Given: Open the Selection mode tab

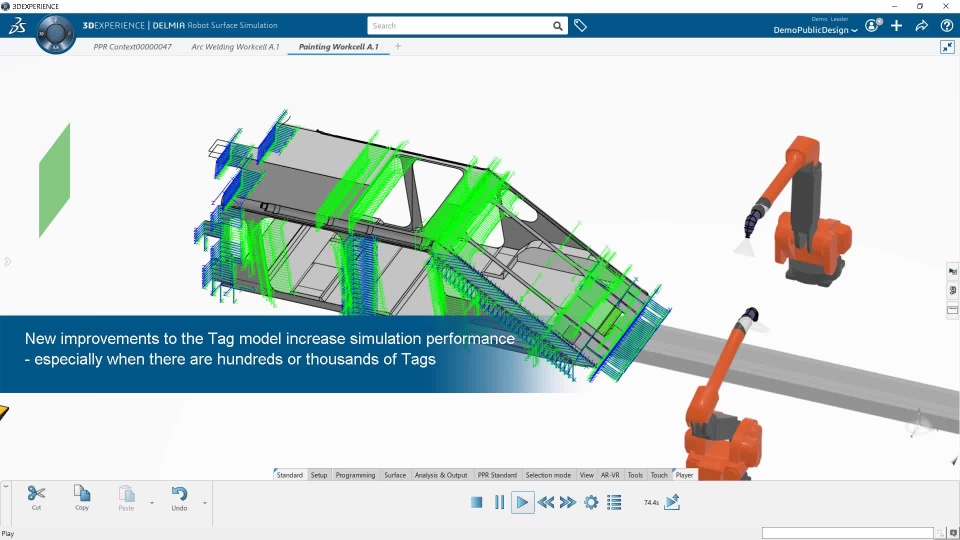Looking at the screenshot, I should pos(548,475).
